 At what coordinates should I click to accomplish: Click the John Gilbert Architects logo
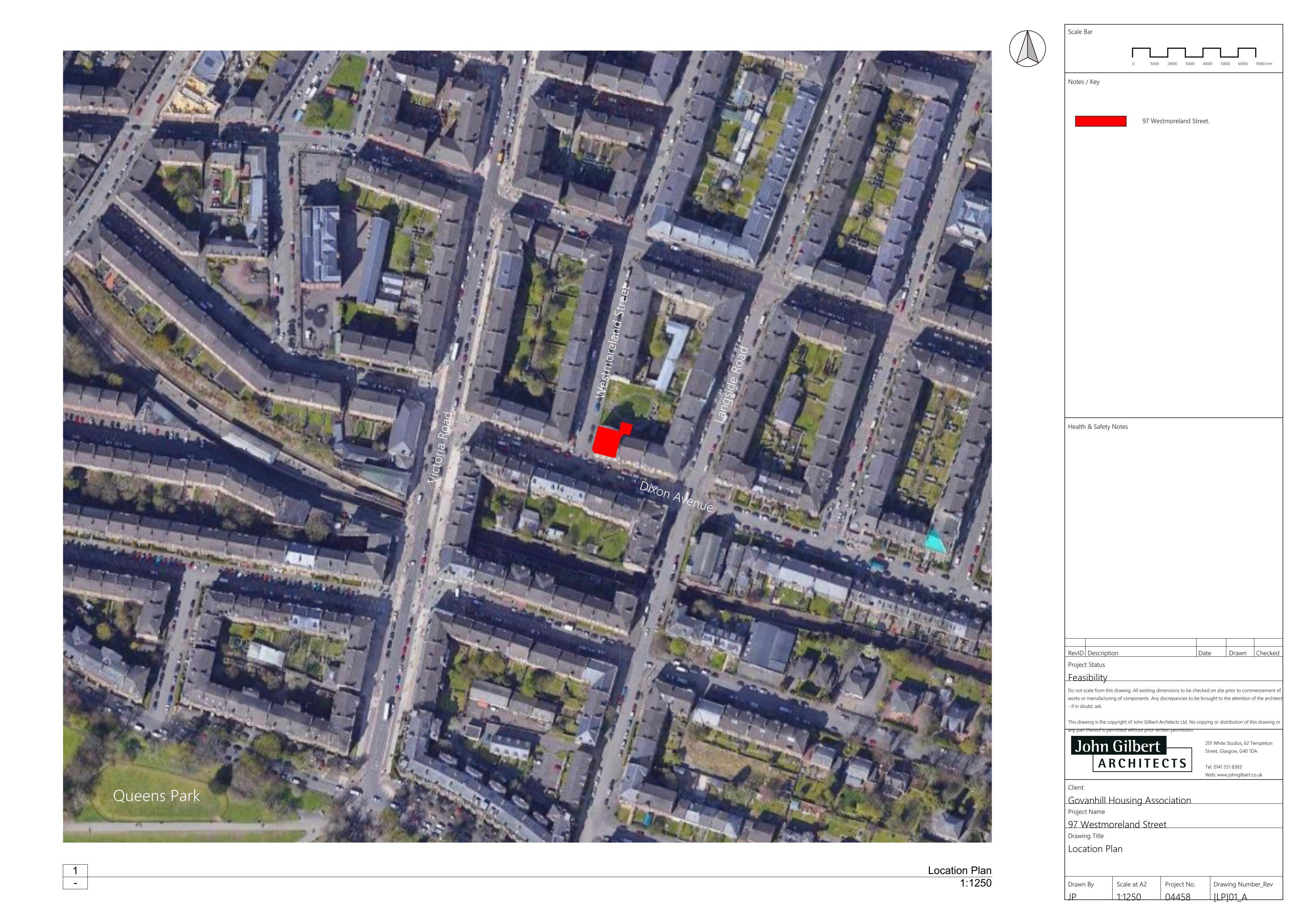coord(1131,754)
